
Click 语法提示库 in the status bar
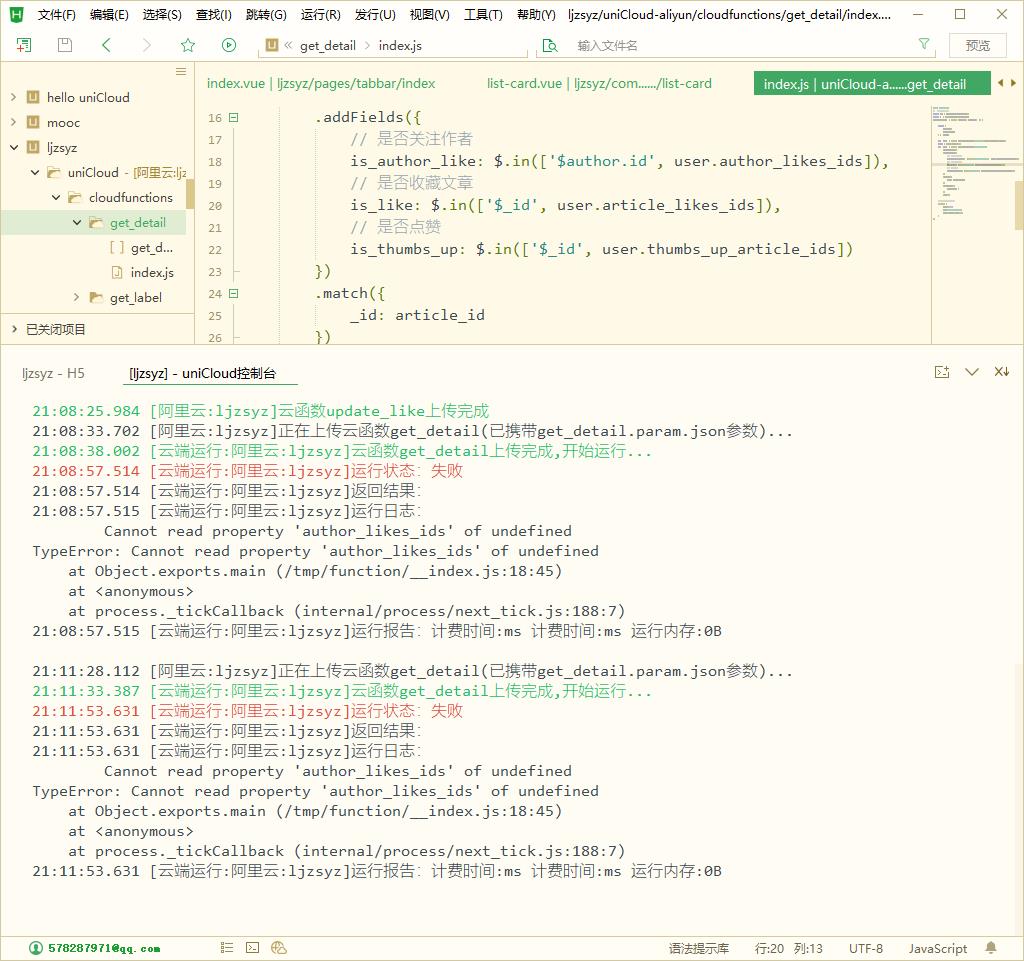(698, 949)
